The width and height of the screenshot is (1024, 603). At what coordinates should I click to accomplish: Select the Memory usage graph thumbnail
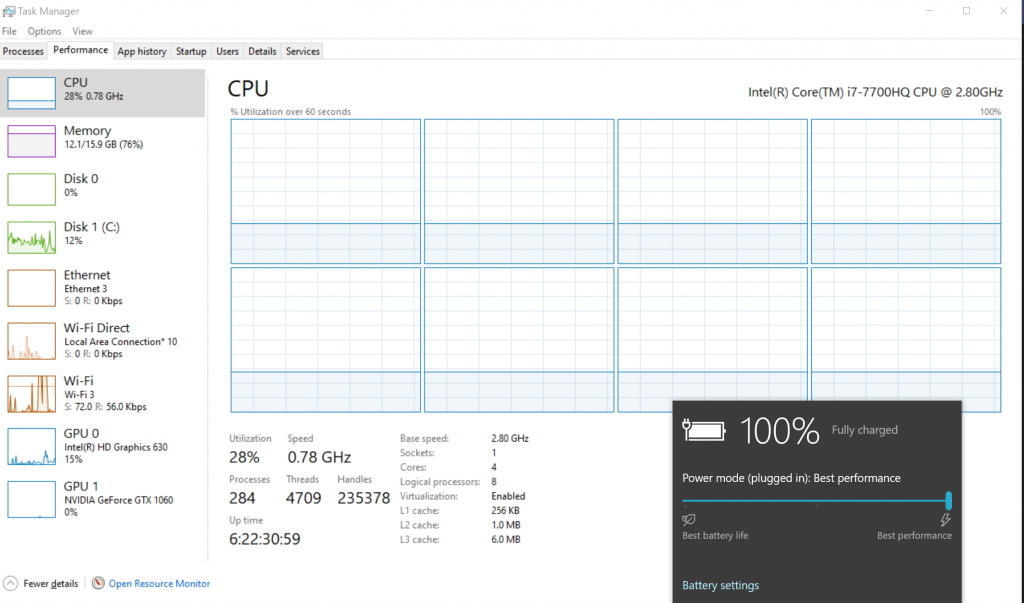(x=31, y=141)
